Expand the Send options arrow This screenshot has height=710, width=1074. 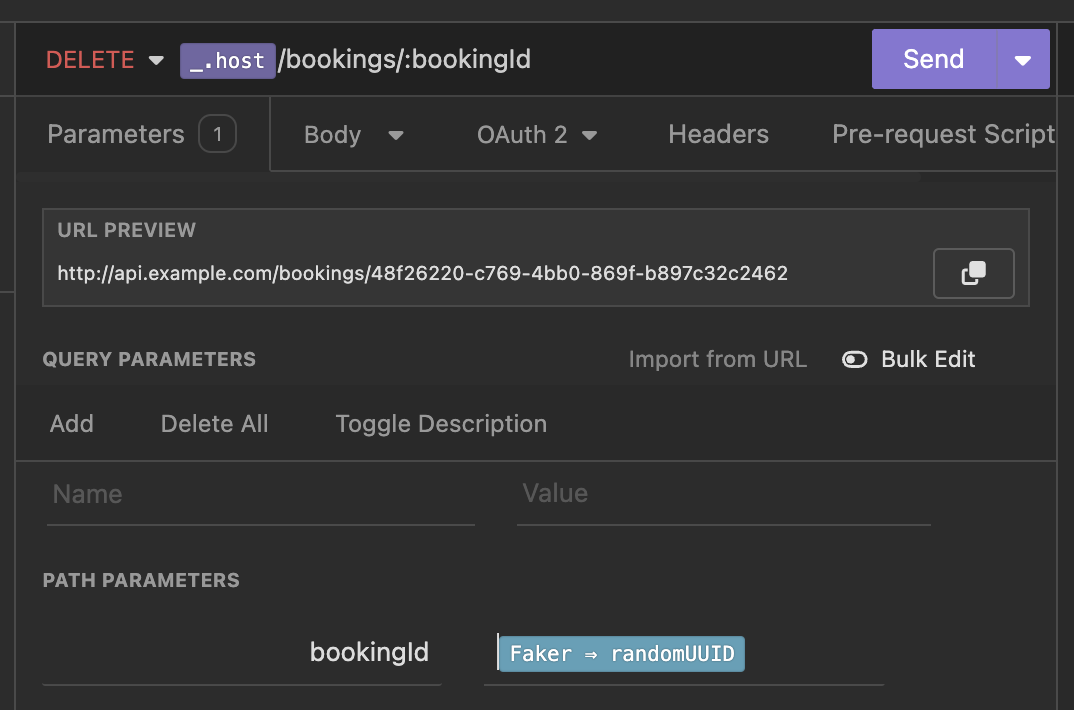[x=1023, y=60]
